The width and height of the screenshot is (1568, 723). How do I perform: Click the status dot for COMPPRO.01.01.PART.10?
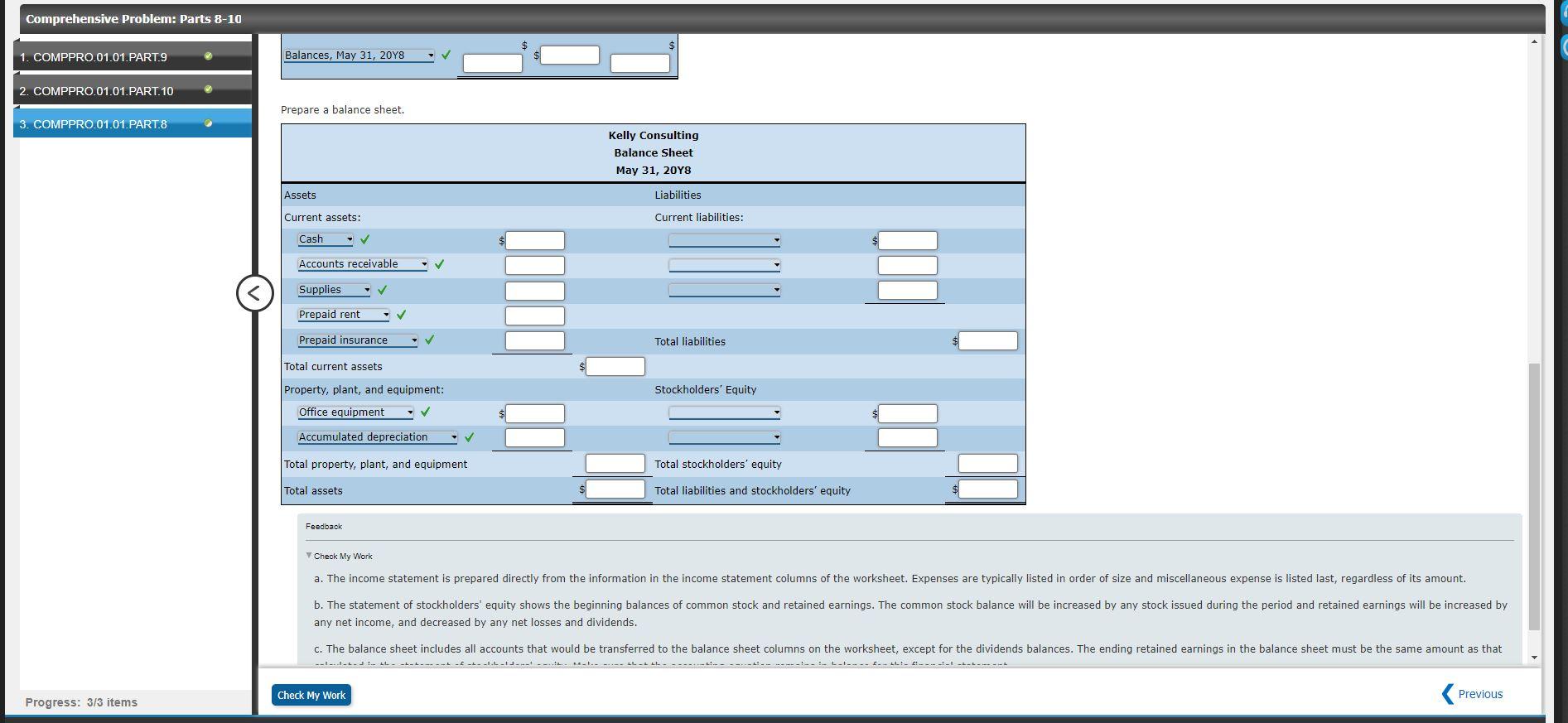(x=208, y=89)
